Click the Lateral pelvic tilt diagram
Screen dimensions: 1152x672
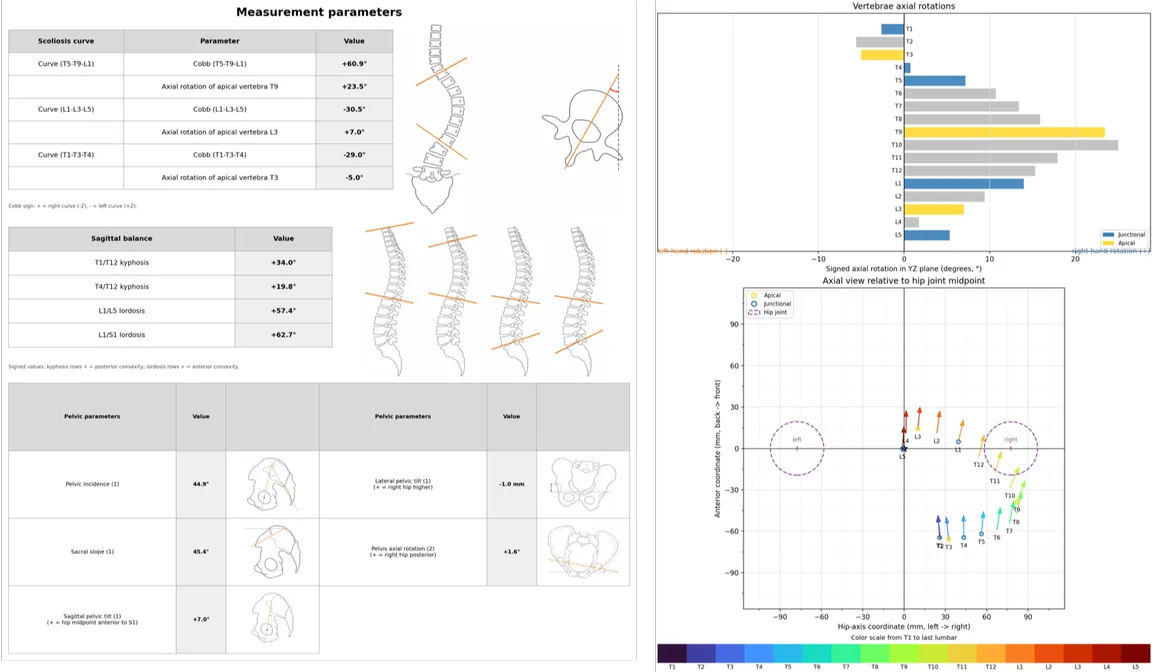(583, 484)
